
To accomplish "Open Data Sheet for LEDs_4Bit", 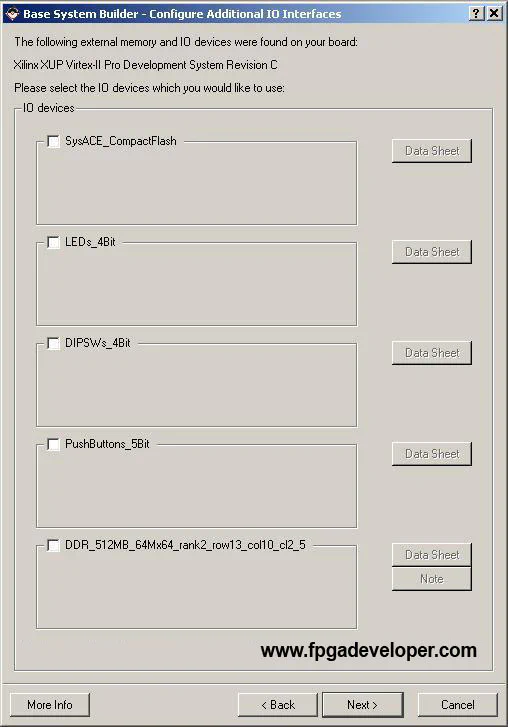I will click(432, 252).
